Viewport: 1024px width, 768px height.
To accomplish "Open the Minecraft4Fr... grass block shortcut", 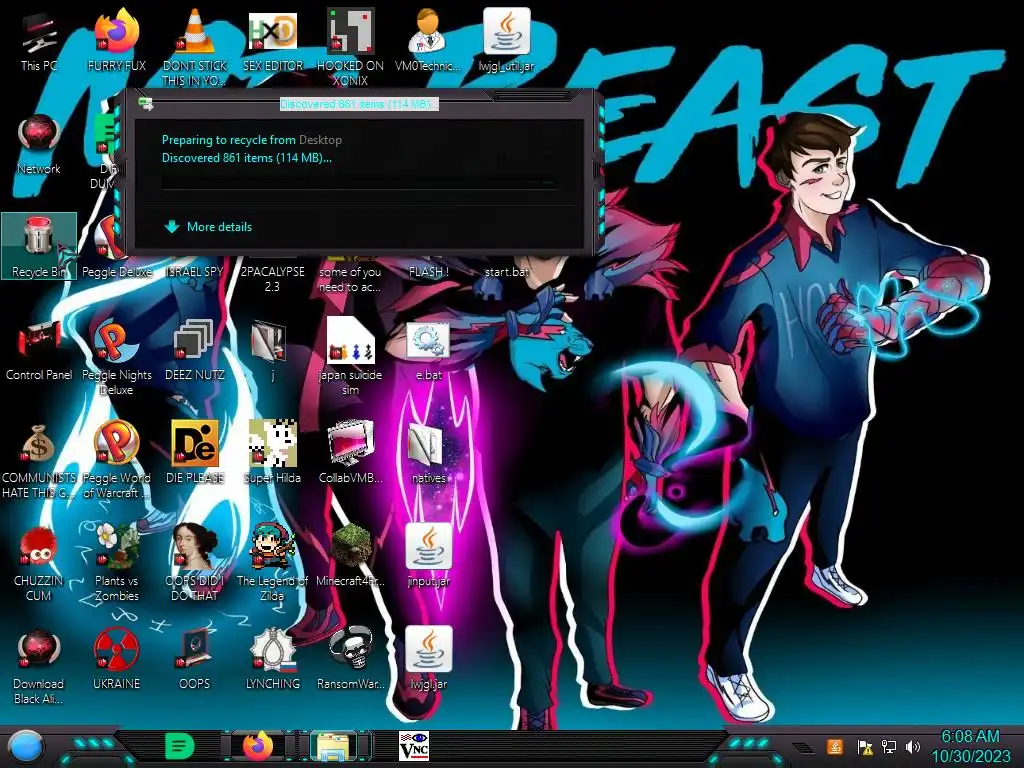I will 350,556.
